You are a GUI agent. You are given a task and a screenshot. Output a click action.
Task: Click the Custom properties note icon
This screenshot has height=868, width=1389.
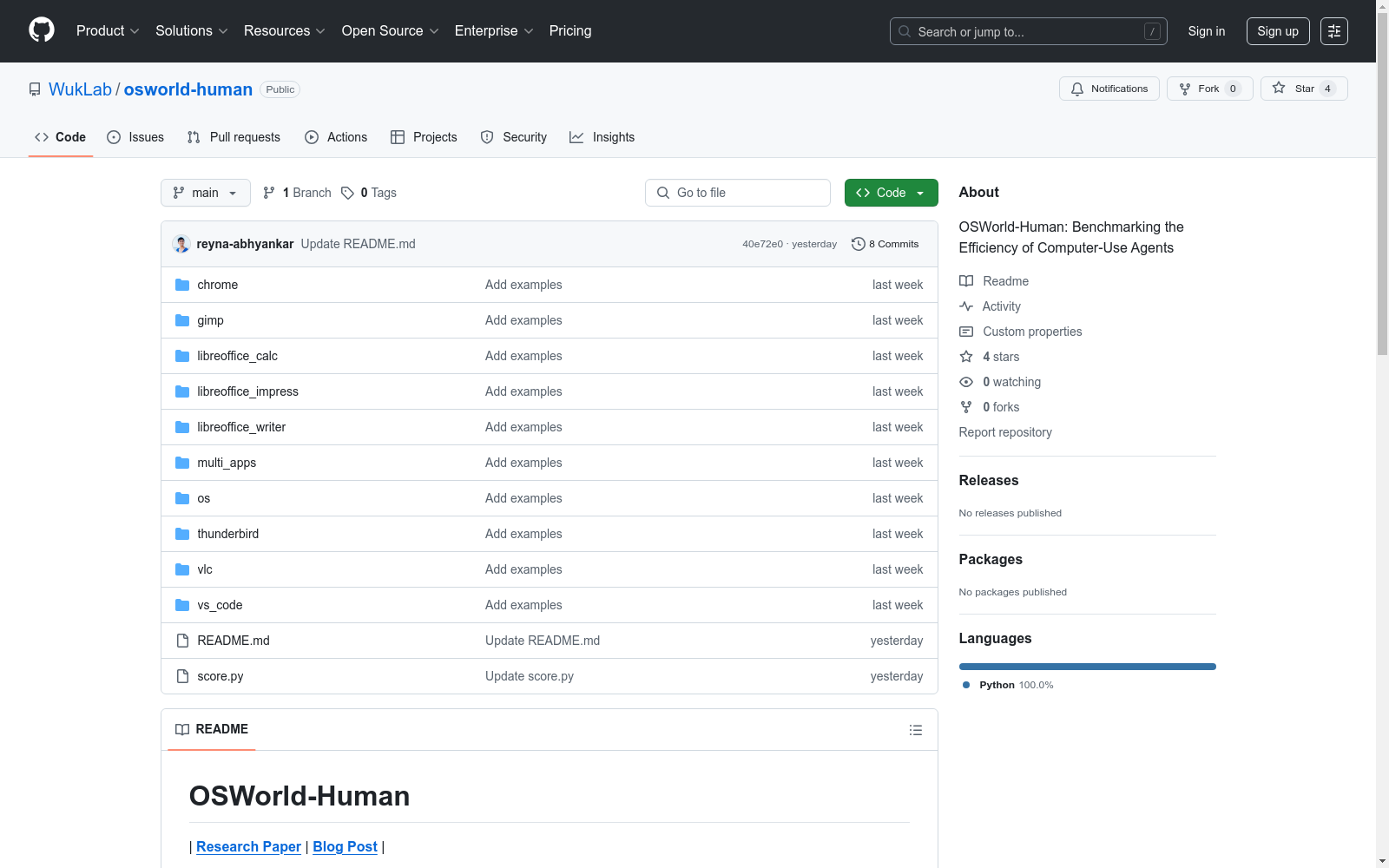coord(966,332)
